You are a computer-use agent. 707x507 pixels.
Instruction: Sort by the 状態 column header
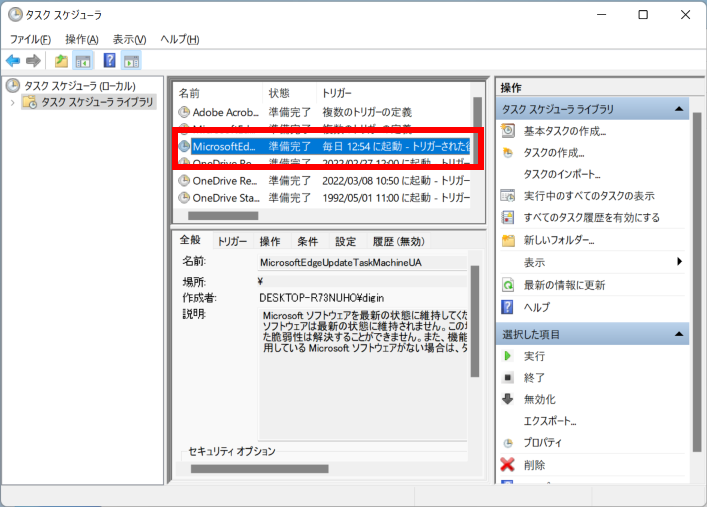(x=289, y=93)
